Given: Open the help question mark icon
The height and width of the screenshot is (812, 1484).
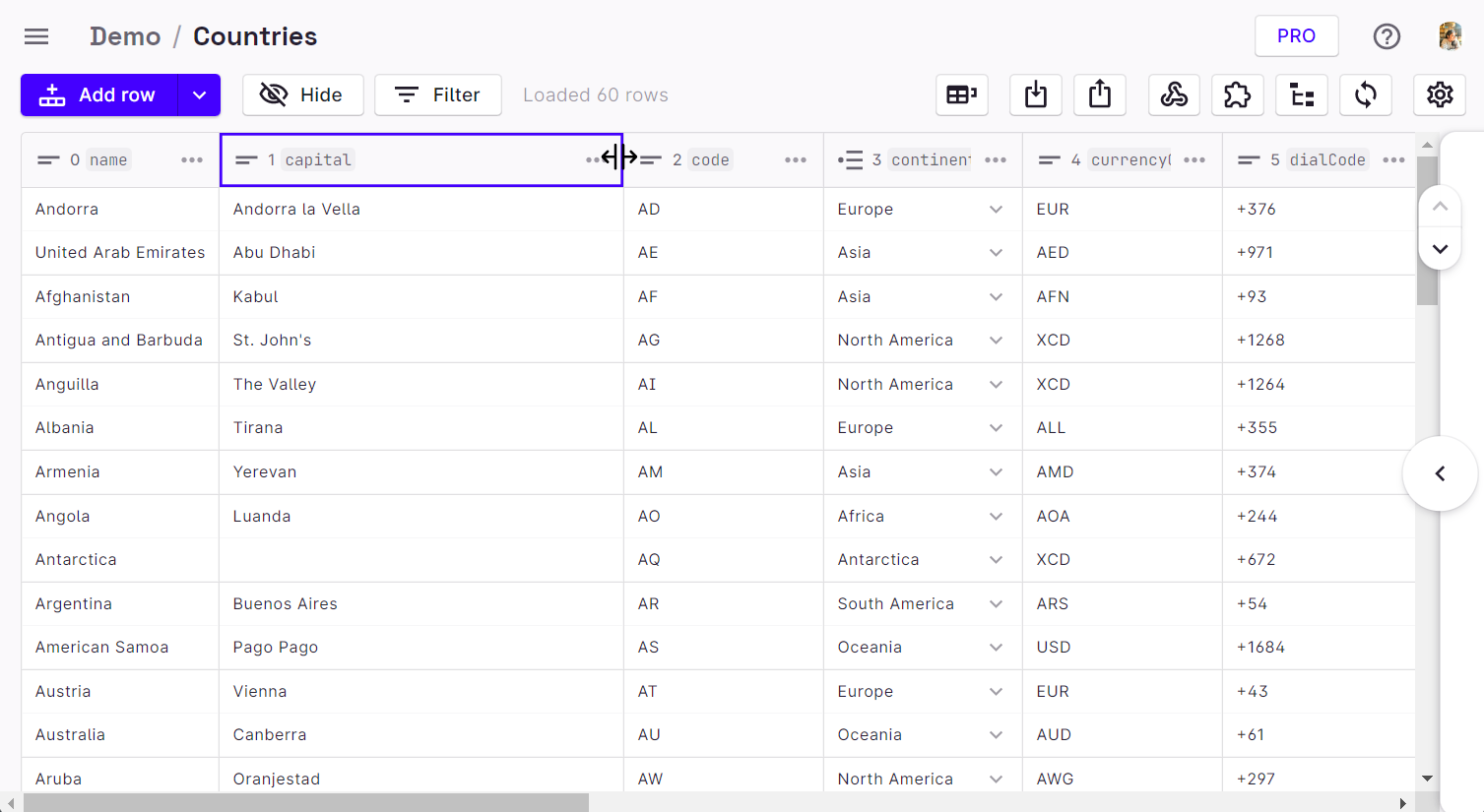Looking at the screenshot, I should tap(1387, 36).
